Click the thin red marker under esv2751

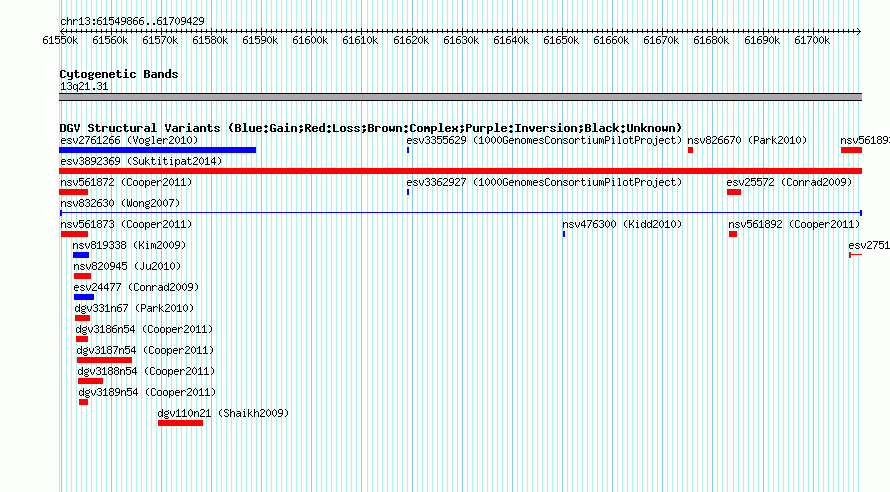855,255
